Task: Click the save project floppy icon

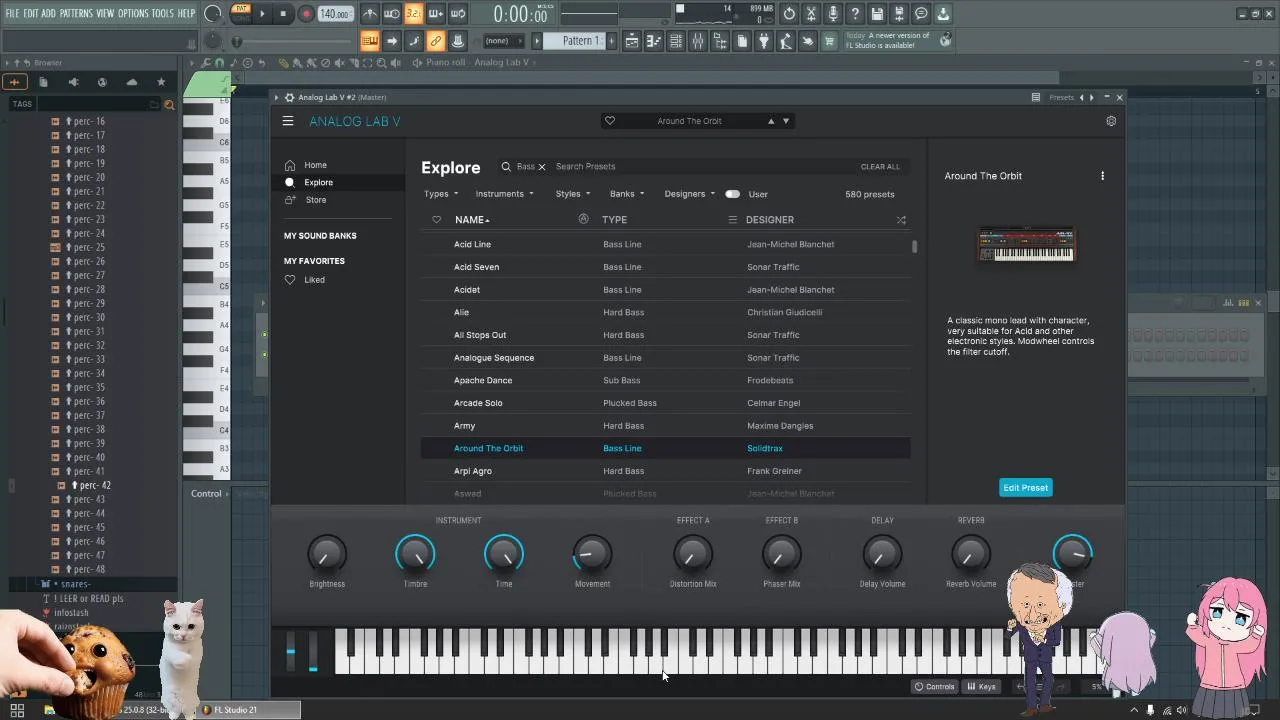Action: [x=877, y=14]
